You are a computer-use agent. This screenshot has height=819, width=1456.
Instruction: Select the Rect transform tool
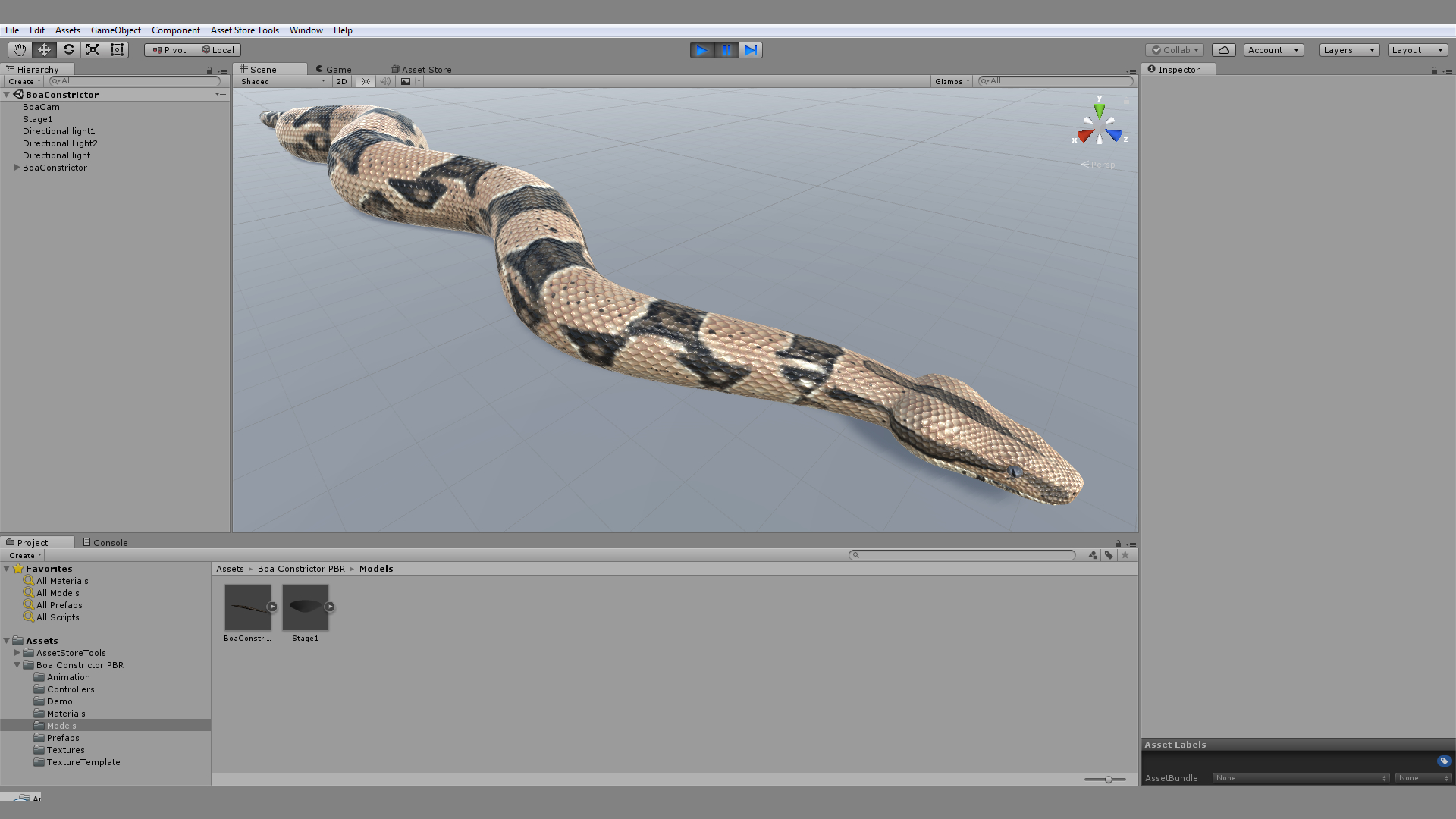tap(117, 50)
